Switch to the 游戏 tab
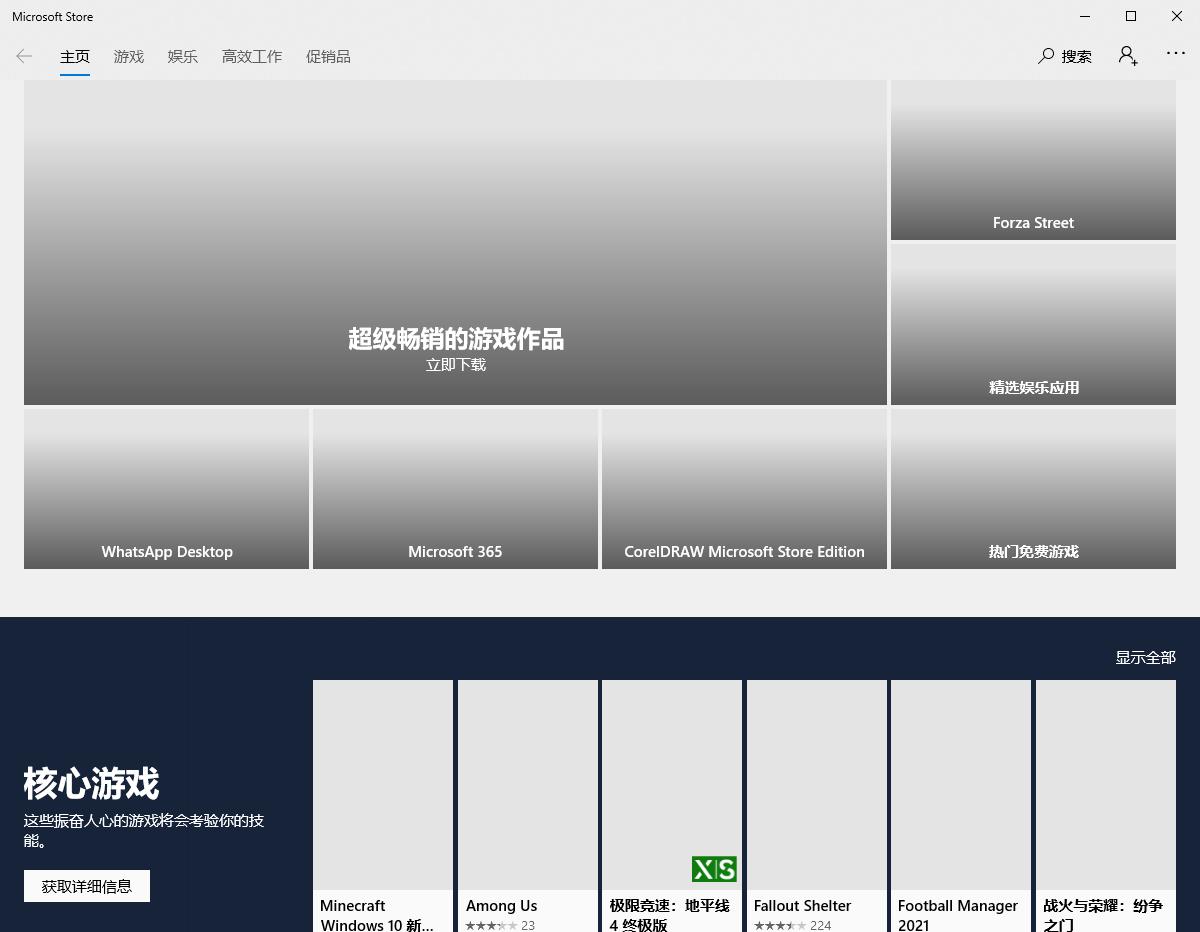 [x=128, y=57]
